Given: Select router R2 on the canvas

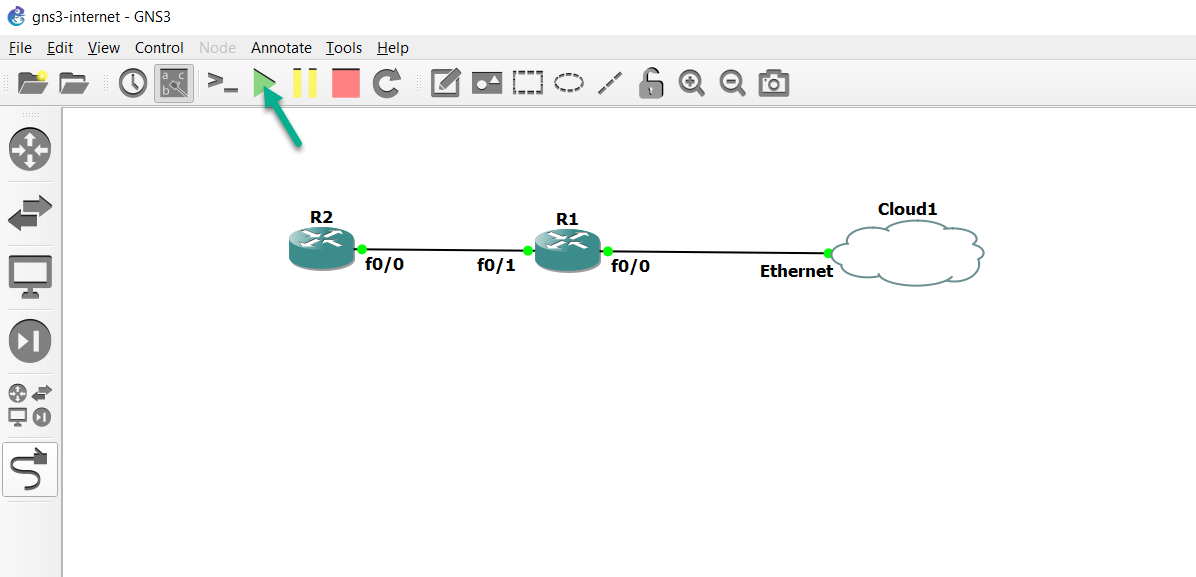Looking at the screenshot, I should (x=323, y=248).
